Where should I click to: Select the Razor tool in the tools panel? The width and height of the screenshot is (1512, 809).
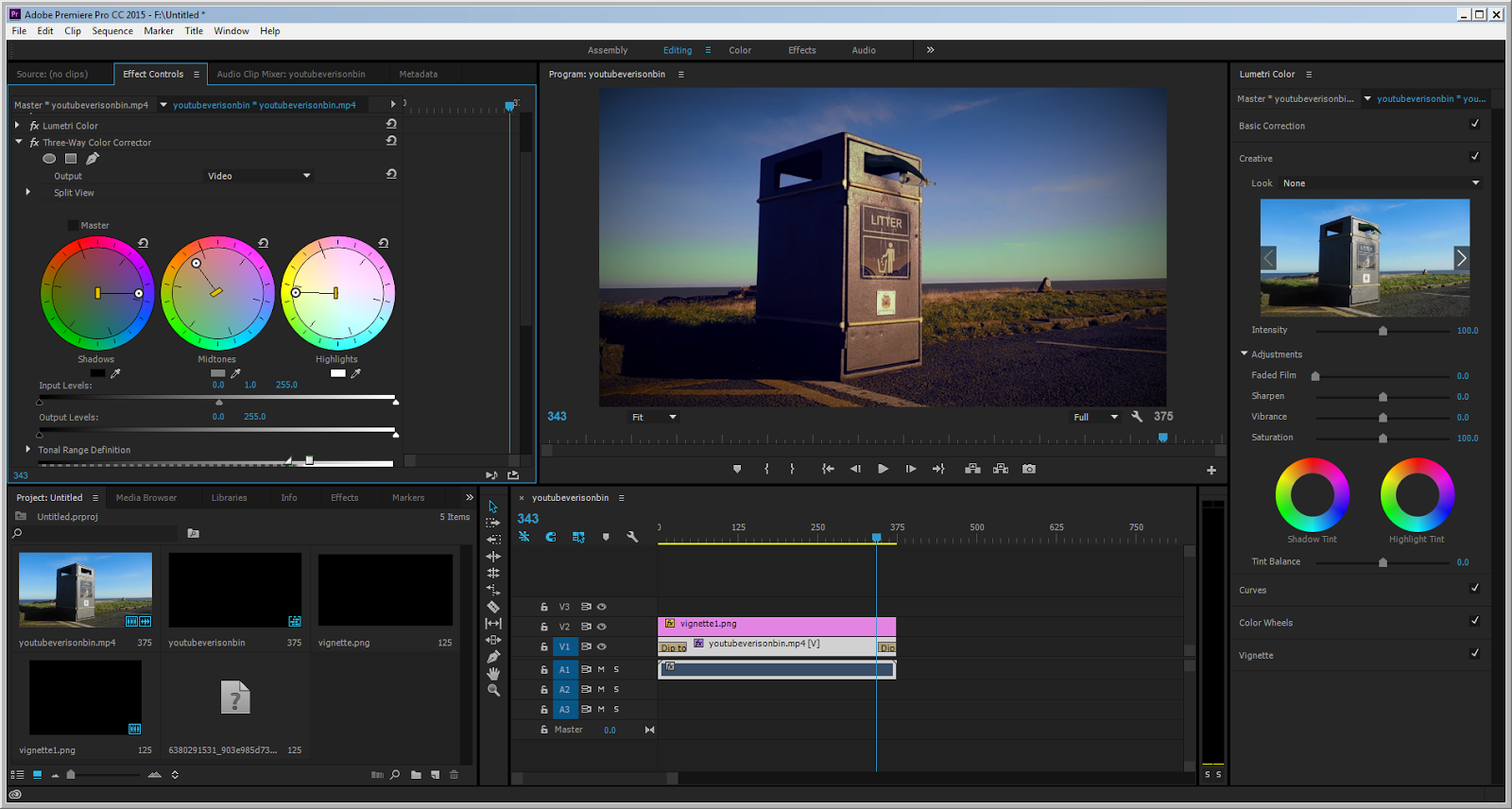[x=493, y=607]
